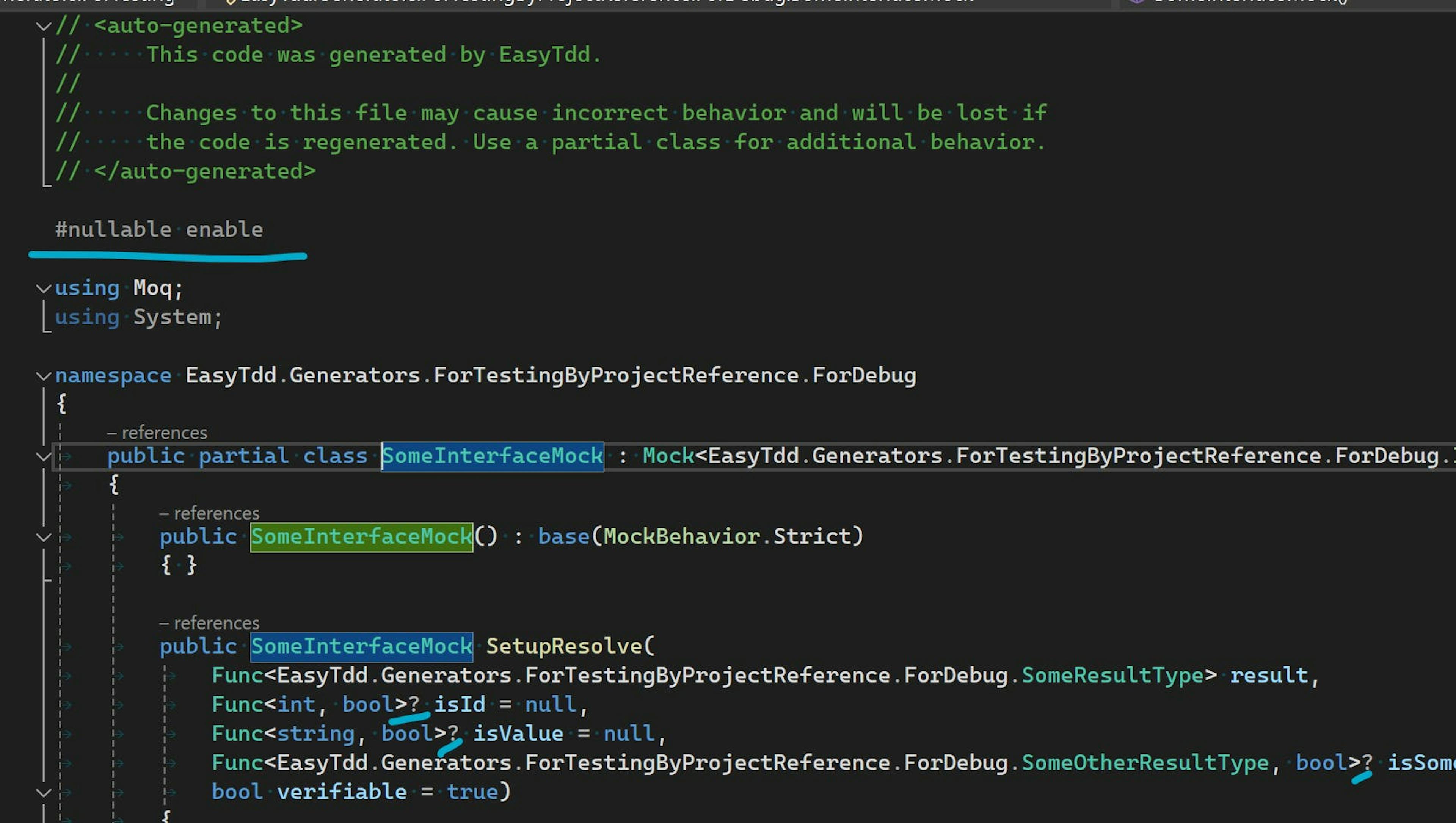Click 'Moq' in the using directive
1456x823 pixels.
pos(152,288)
